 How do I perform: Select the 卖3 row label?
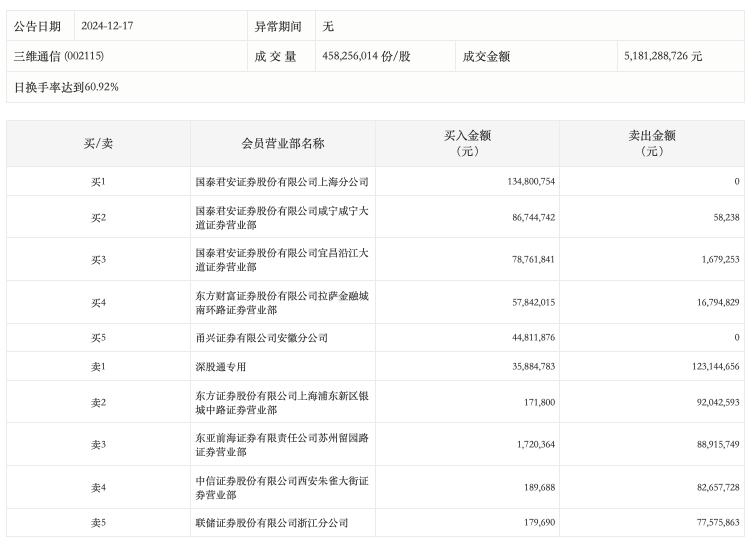tap(98, 445)
